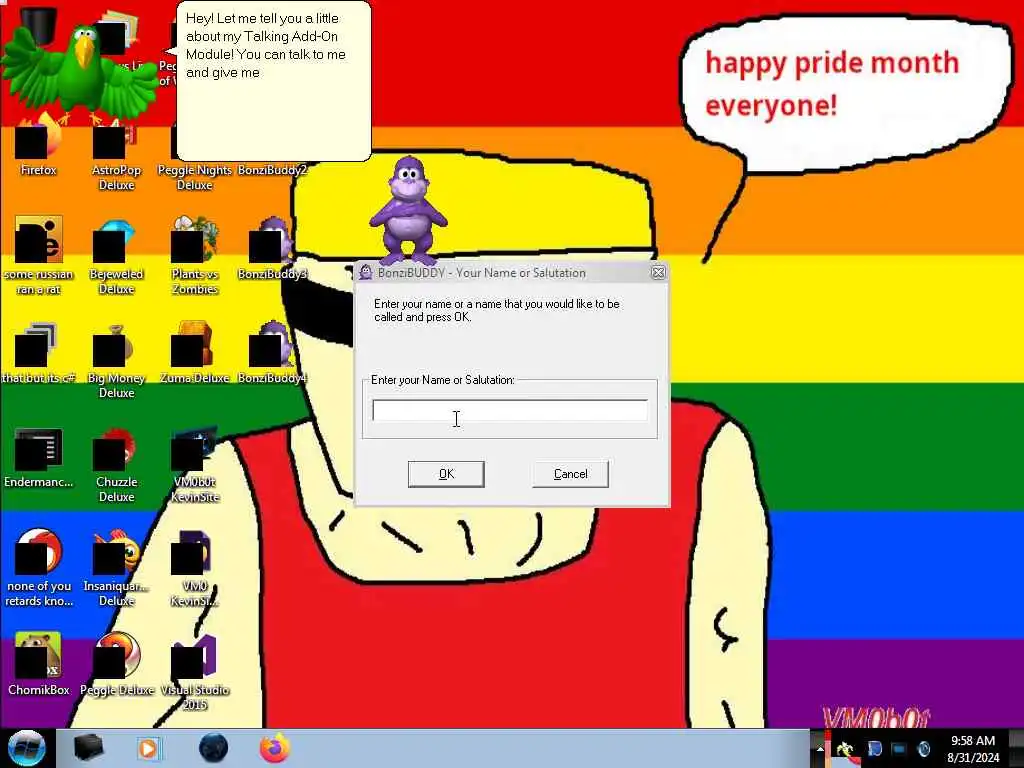Image resolution: width=1024 pixels, height=768 pixels.
Task: Confirm the name with OK button
Action: point(446,474)
